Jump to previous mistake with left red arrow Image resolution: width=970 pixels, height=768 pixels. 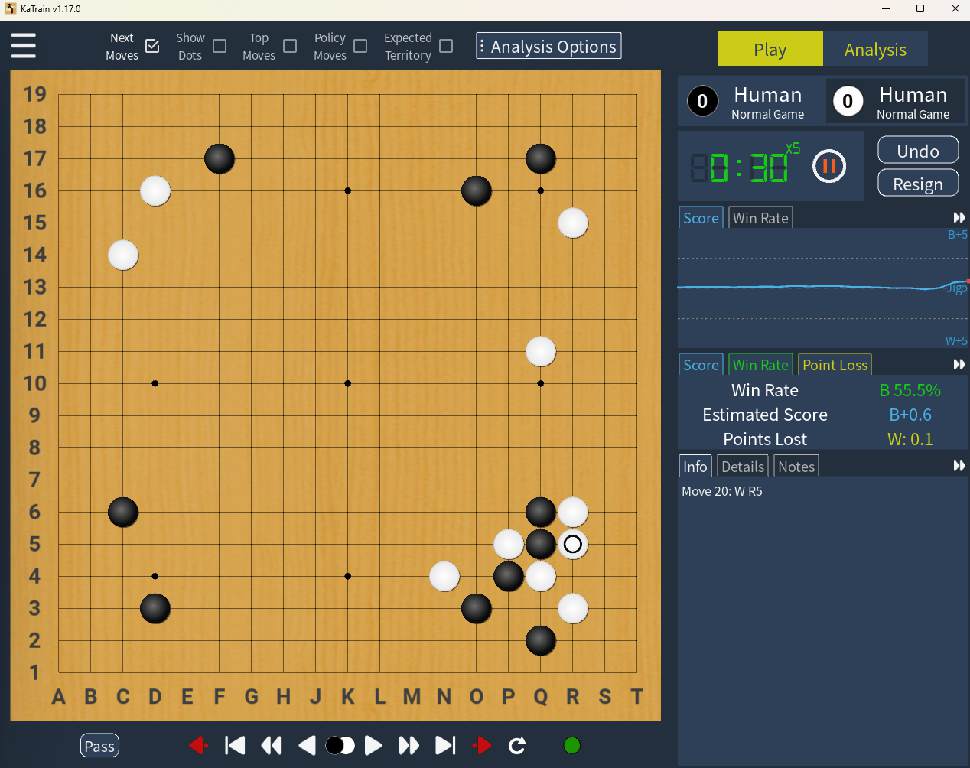[198, 745]
